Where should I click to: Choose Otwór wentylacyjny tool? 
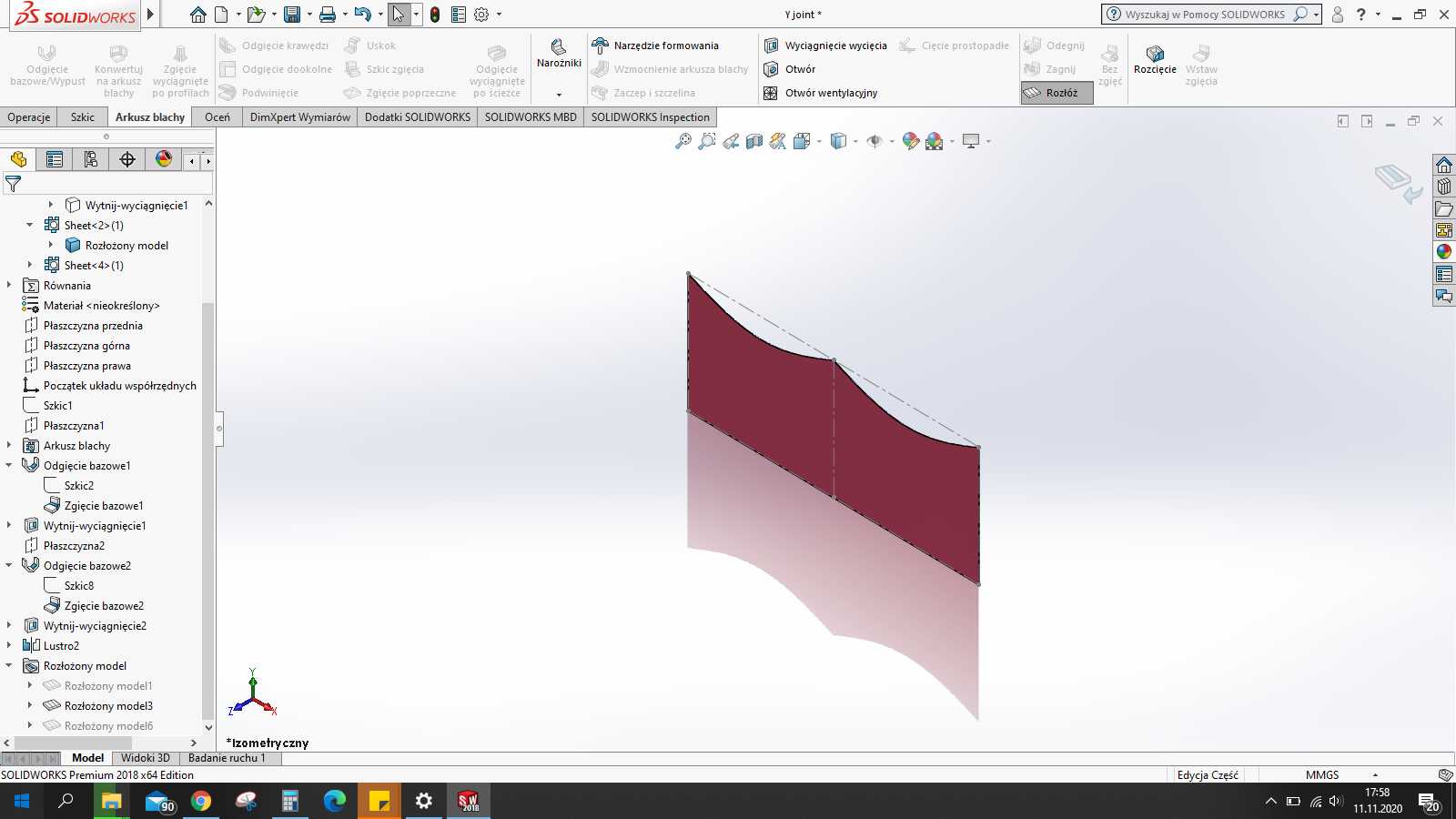(x=820, y=93)
